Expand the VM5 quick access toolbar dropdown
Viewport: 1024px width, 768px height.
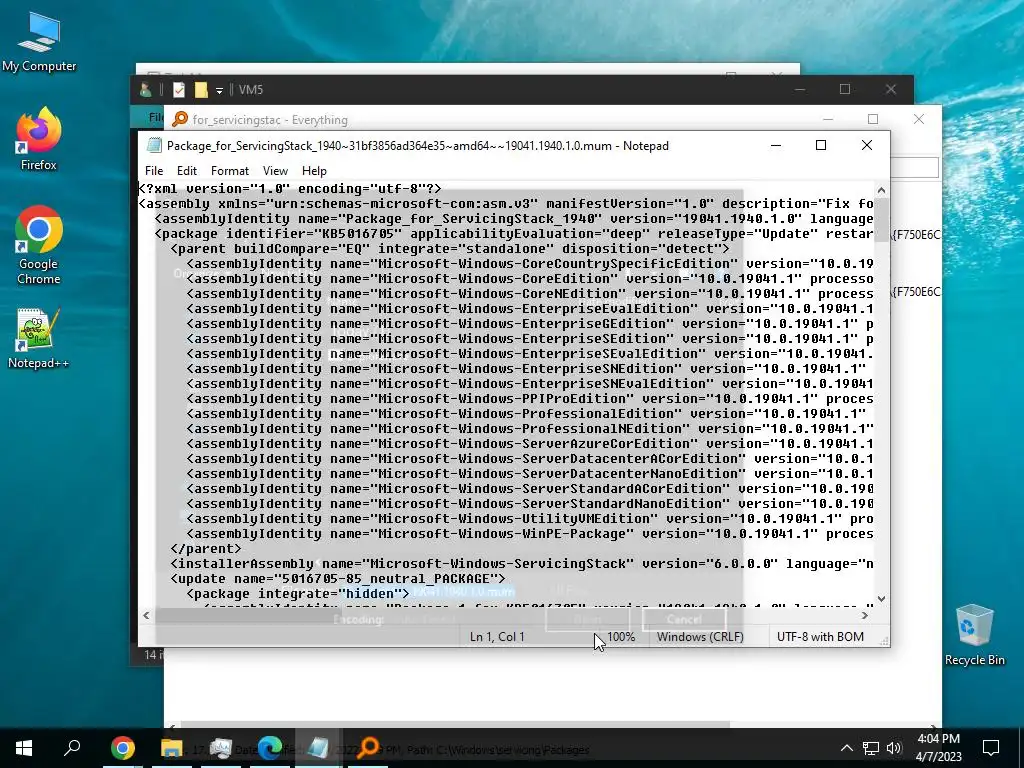coord(219,91)
